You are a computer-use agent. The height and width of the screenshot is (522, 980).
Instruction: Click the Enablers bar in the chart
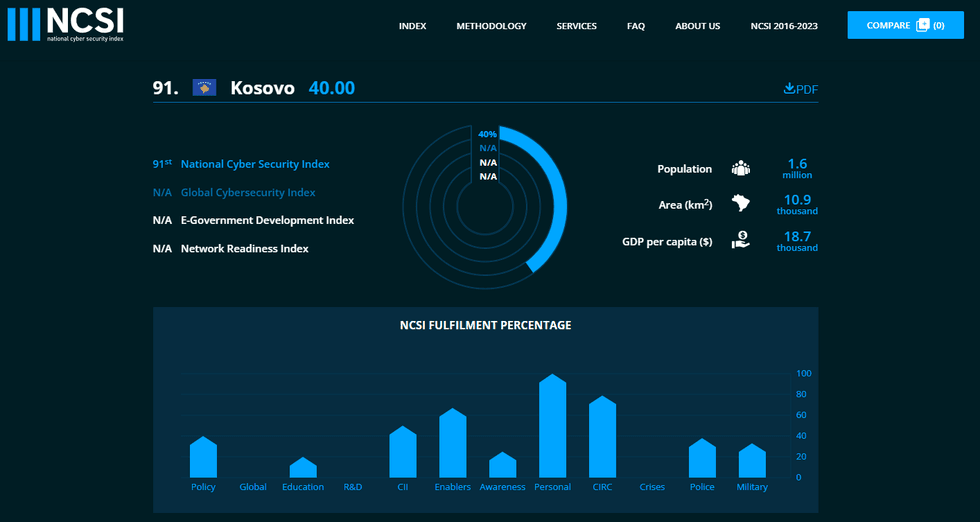(453, 444)
